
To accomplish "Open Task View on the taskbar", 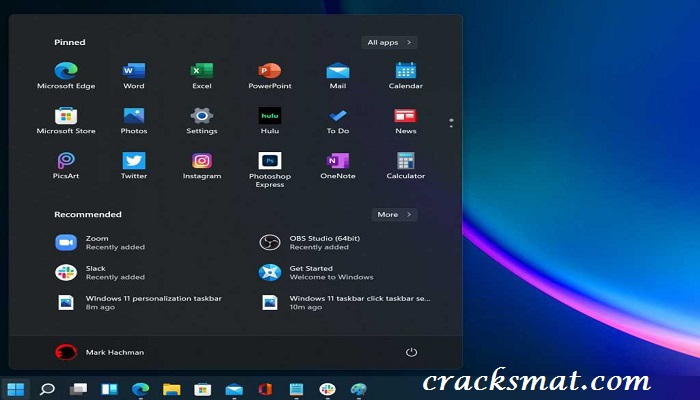I will (78, 389).
